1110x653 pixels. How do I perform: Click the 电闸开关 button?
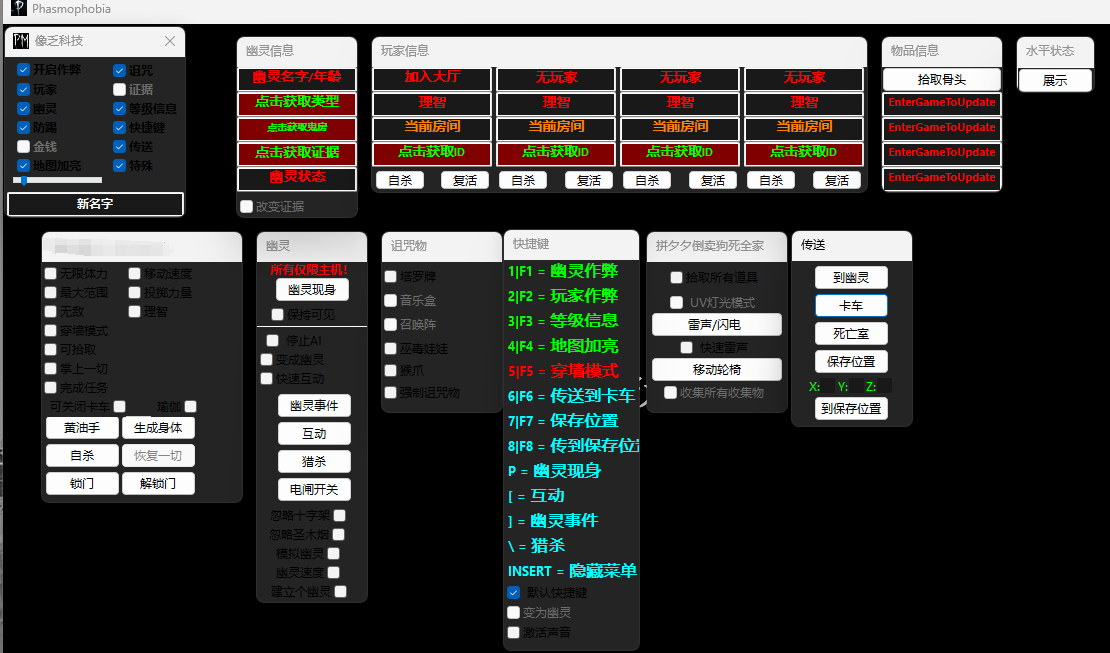pos(314,489)
